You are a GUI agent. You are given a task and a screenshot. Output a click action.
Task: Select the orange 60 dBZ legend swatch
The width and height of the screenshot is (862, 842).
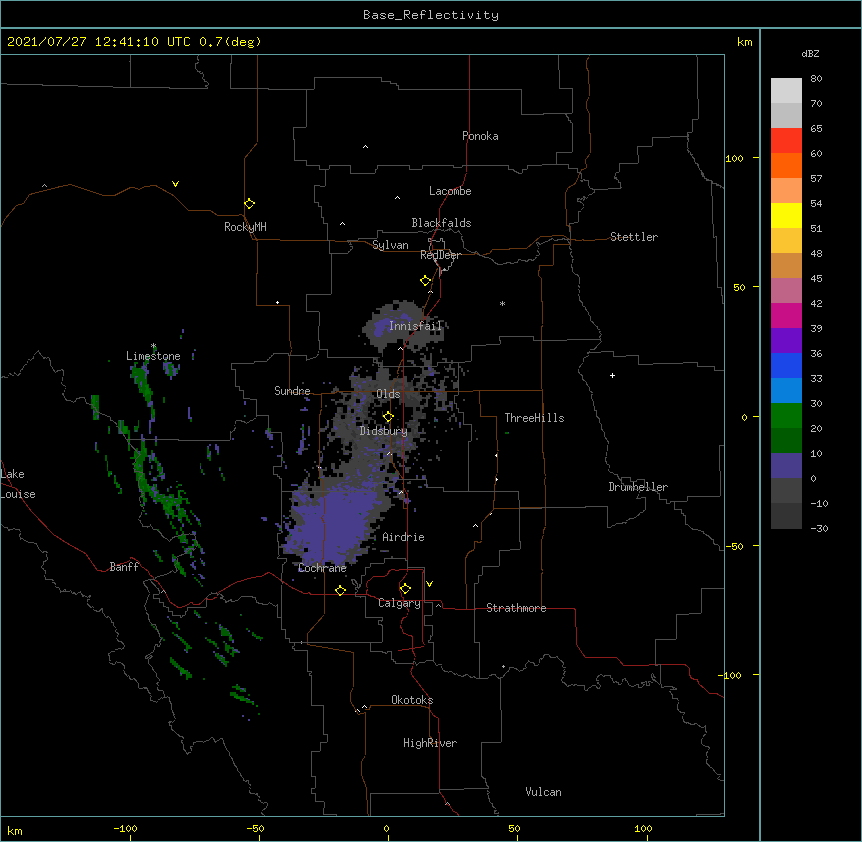tap(786, 165)
